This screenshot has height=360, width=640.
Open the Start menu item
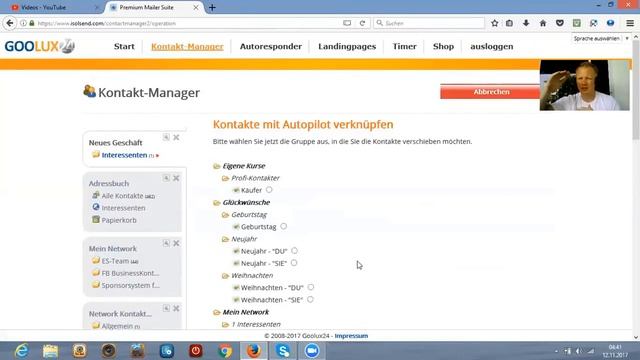point(124,47)
